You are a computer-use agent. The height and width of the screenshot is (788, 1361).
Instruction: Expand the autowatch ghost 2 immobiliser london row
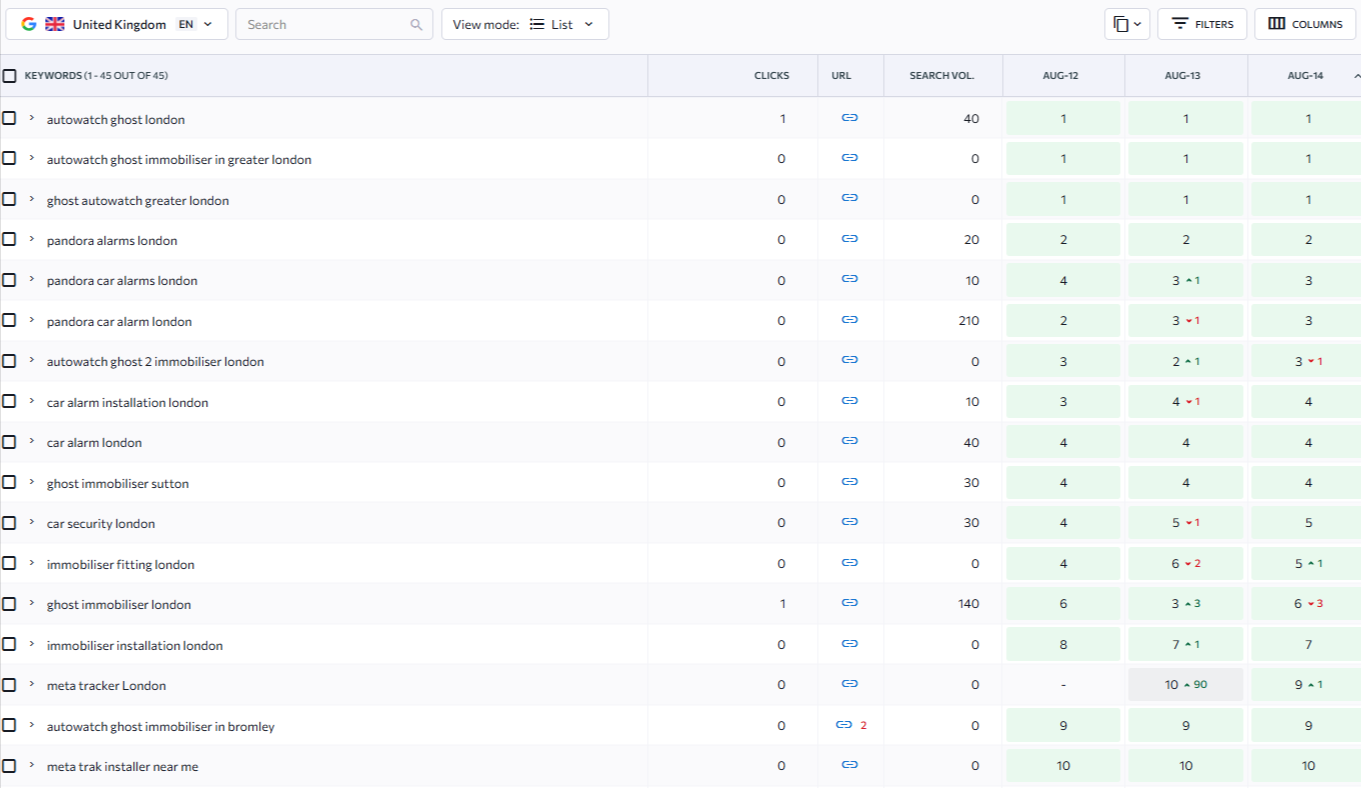[32, 360]
